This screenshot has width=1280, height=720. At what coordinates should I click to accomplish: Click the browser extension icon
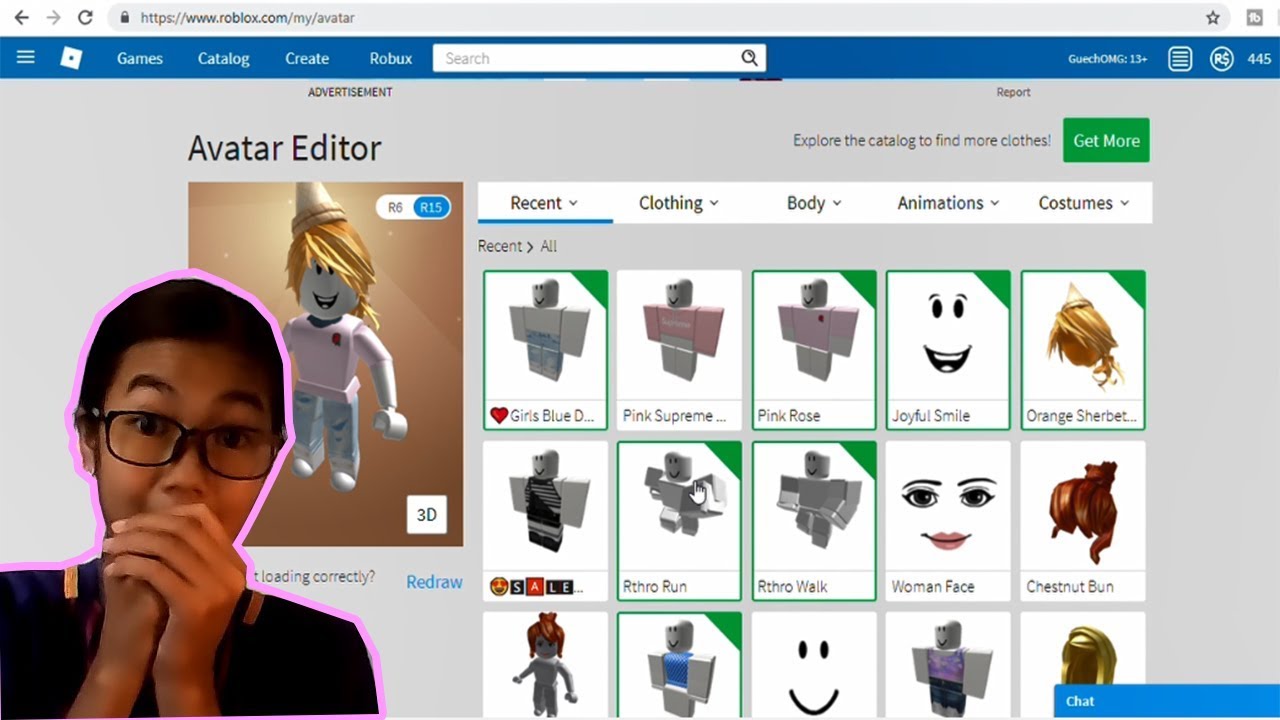pos(1254,17)
